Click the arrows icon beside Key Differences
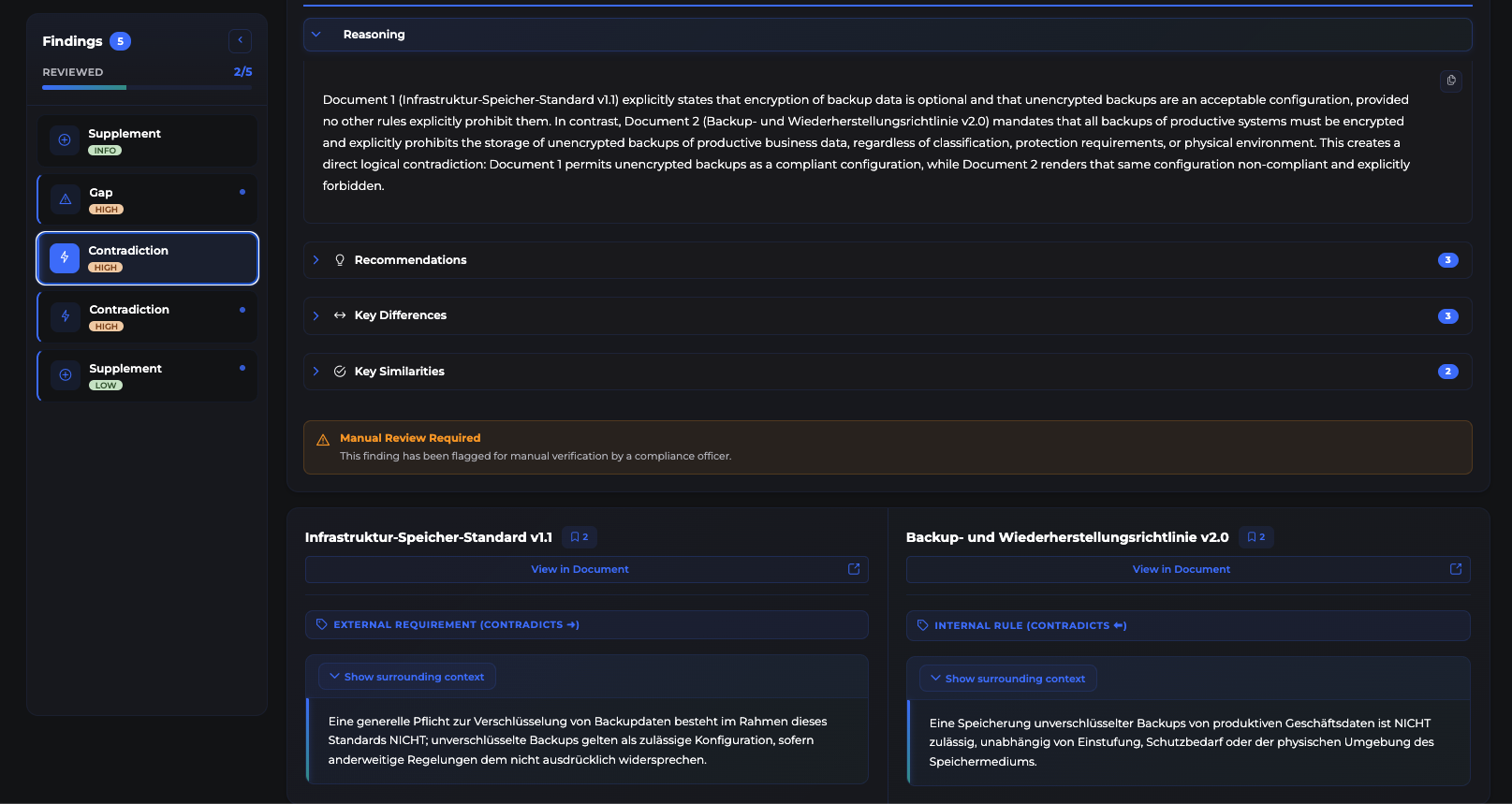 point(340,315)
